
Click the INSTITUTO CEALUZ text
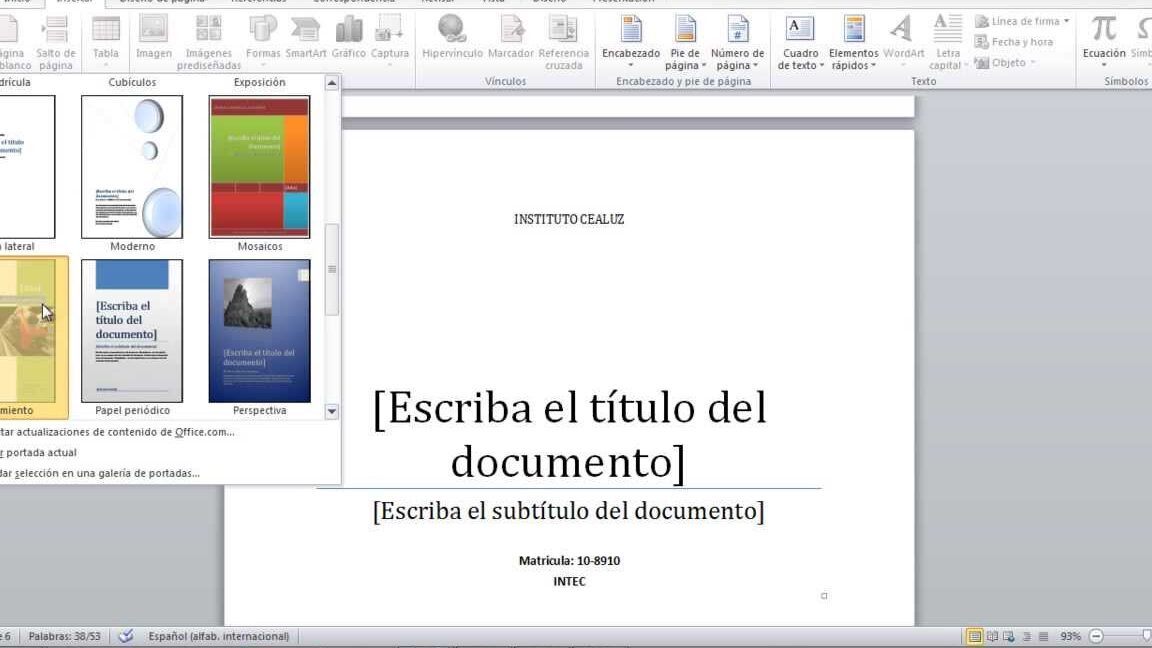click(x=569, y=219)
